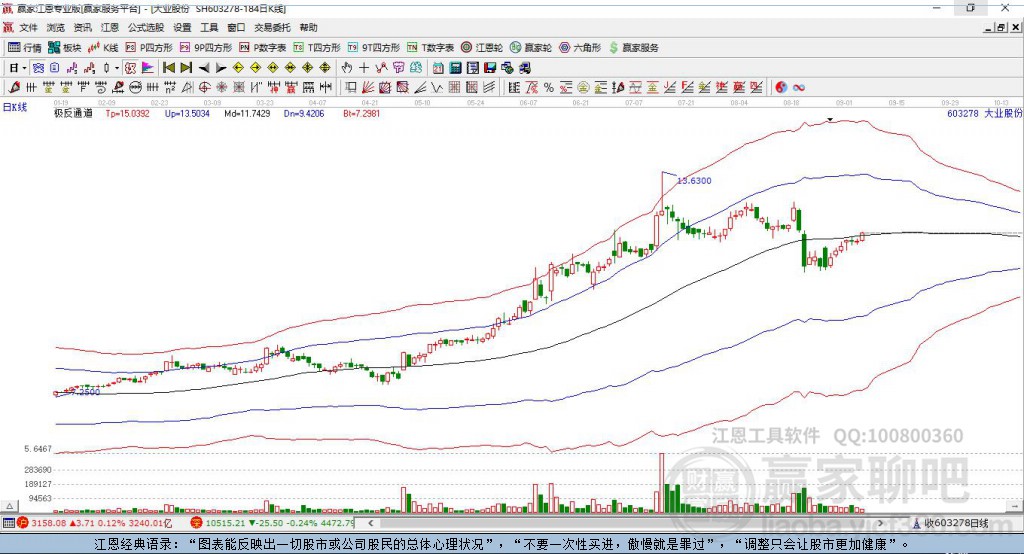Open the calculator icon
Viewport: 1024px width, 554px height.
click(455, 68)
